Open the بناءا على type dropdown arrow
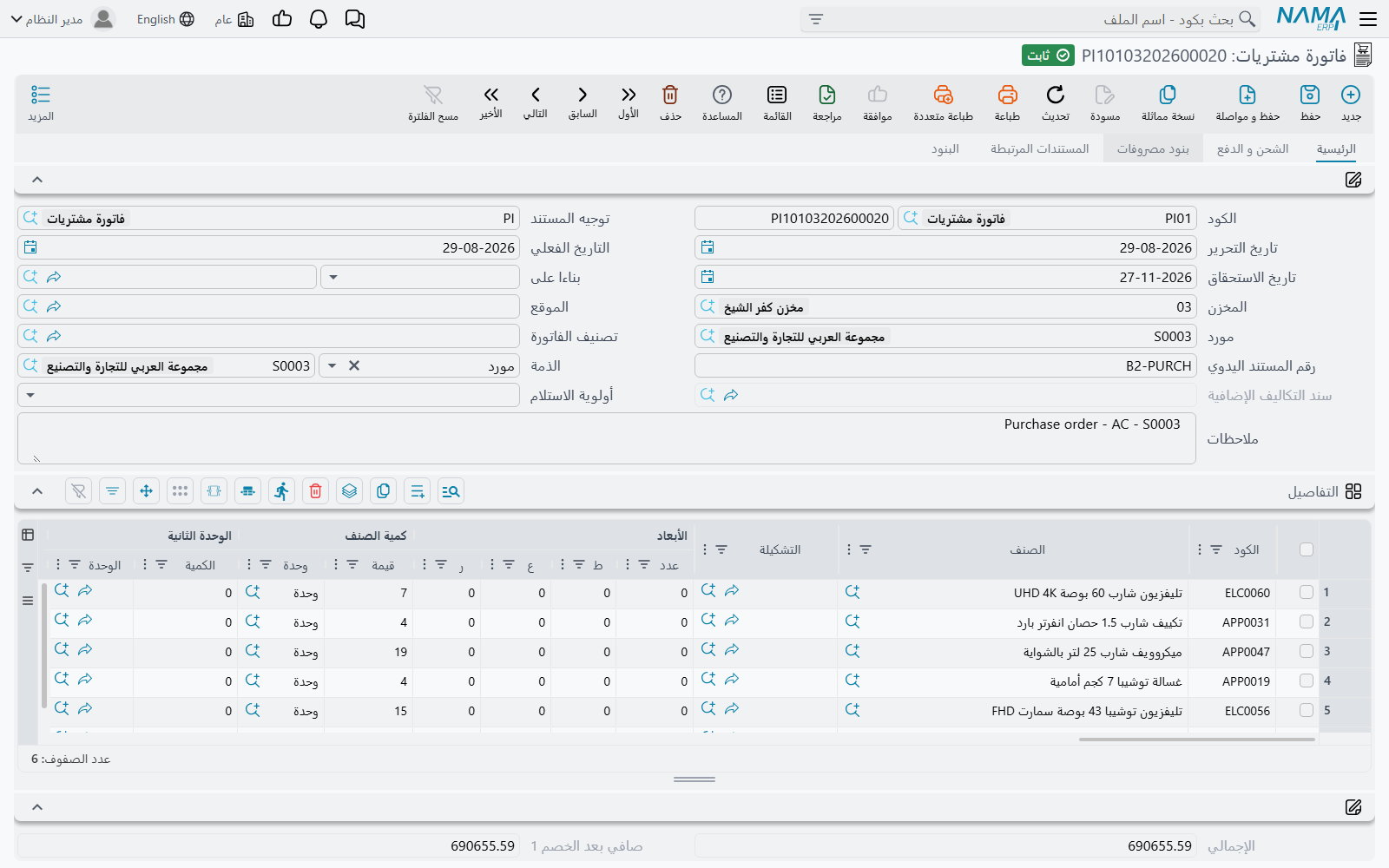 pyautogui.click(x=333, y=278)
